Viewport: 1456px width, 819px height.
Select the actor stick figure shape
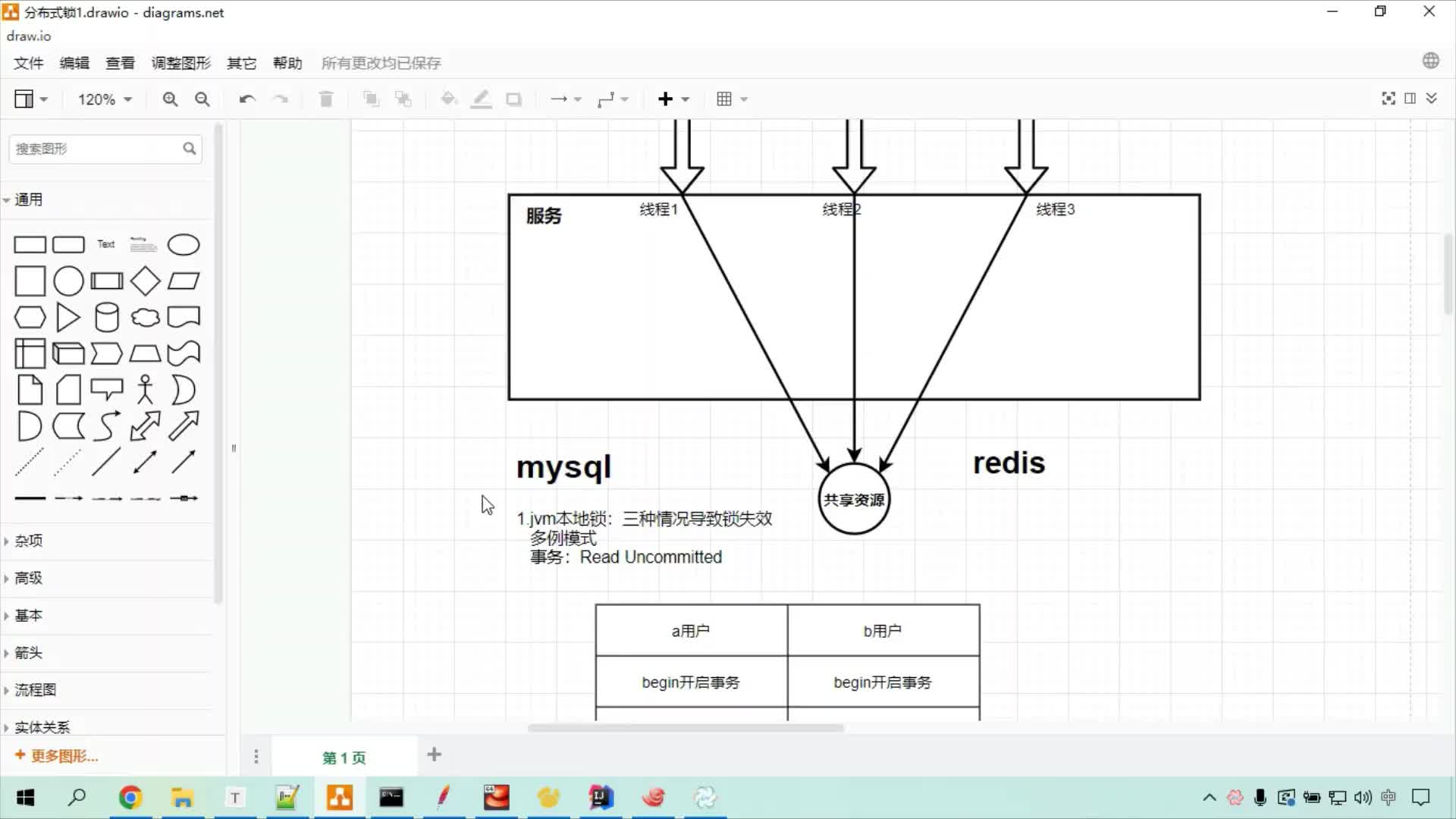[145, 390]
